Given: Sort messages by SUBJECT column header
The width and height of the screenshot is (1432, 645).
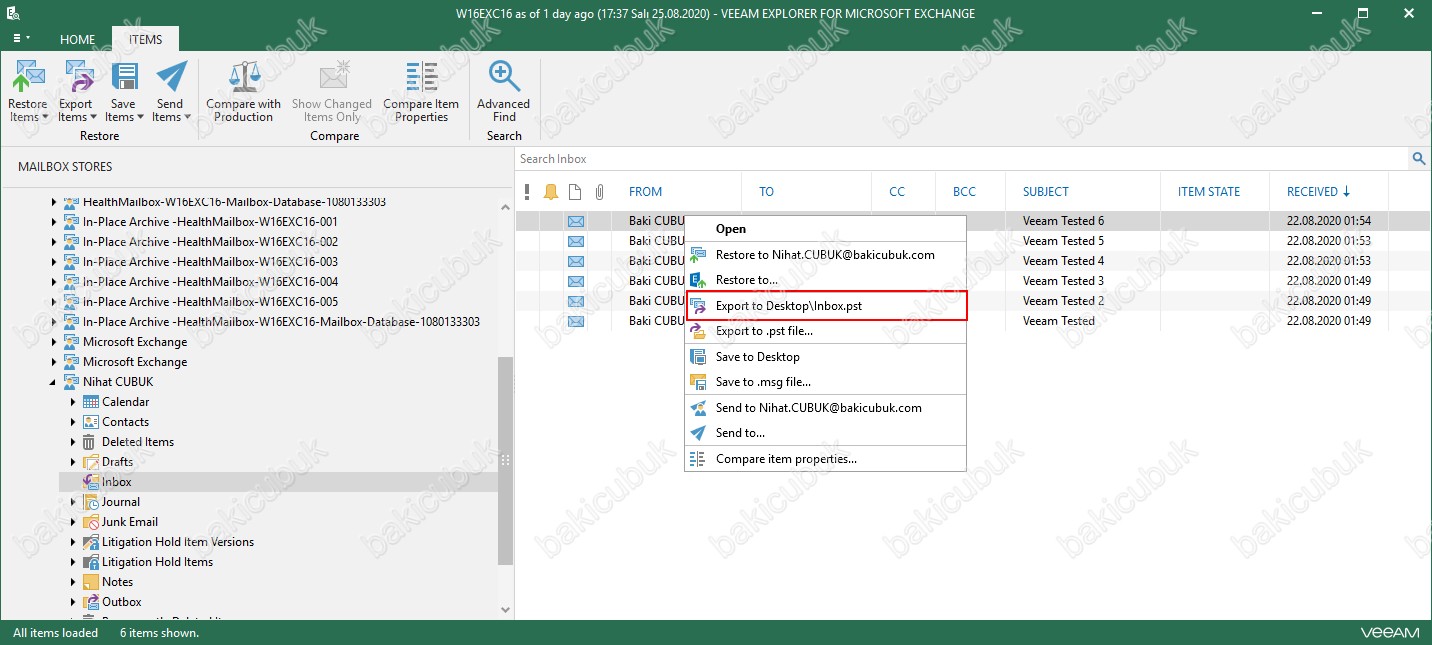Looking at the screenshot, I should tap(1045, 192).
